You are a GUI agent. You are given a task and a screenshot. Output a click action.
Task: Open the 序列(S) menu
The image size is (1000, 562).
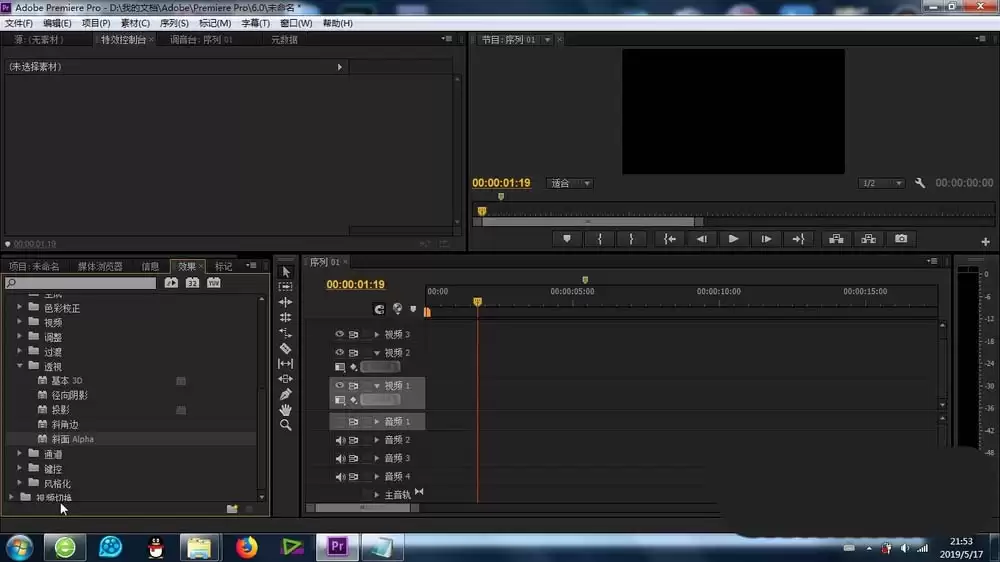tap(174, 23)
